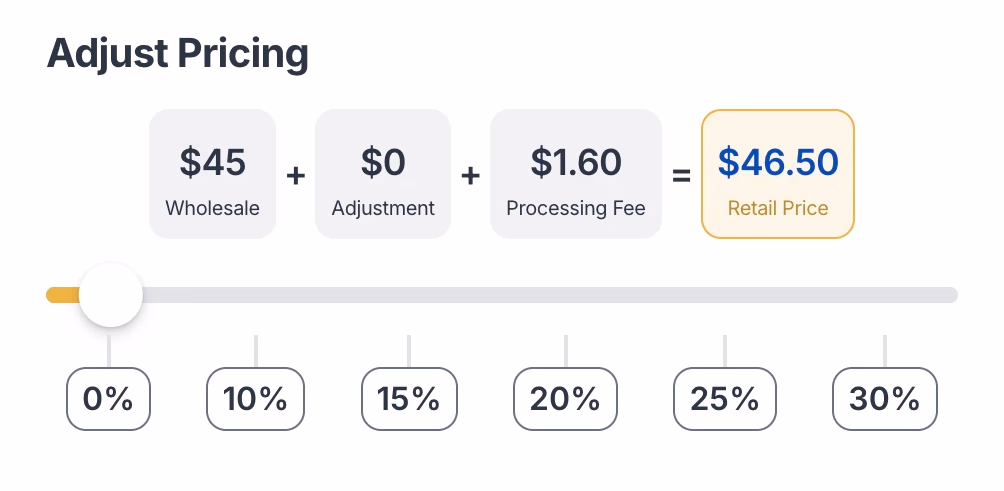This screenshot has height=491, width=1004.
Task: Click the tick mark above 30%
Action: click(885, 351)
